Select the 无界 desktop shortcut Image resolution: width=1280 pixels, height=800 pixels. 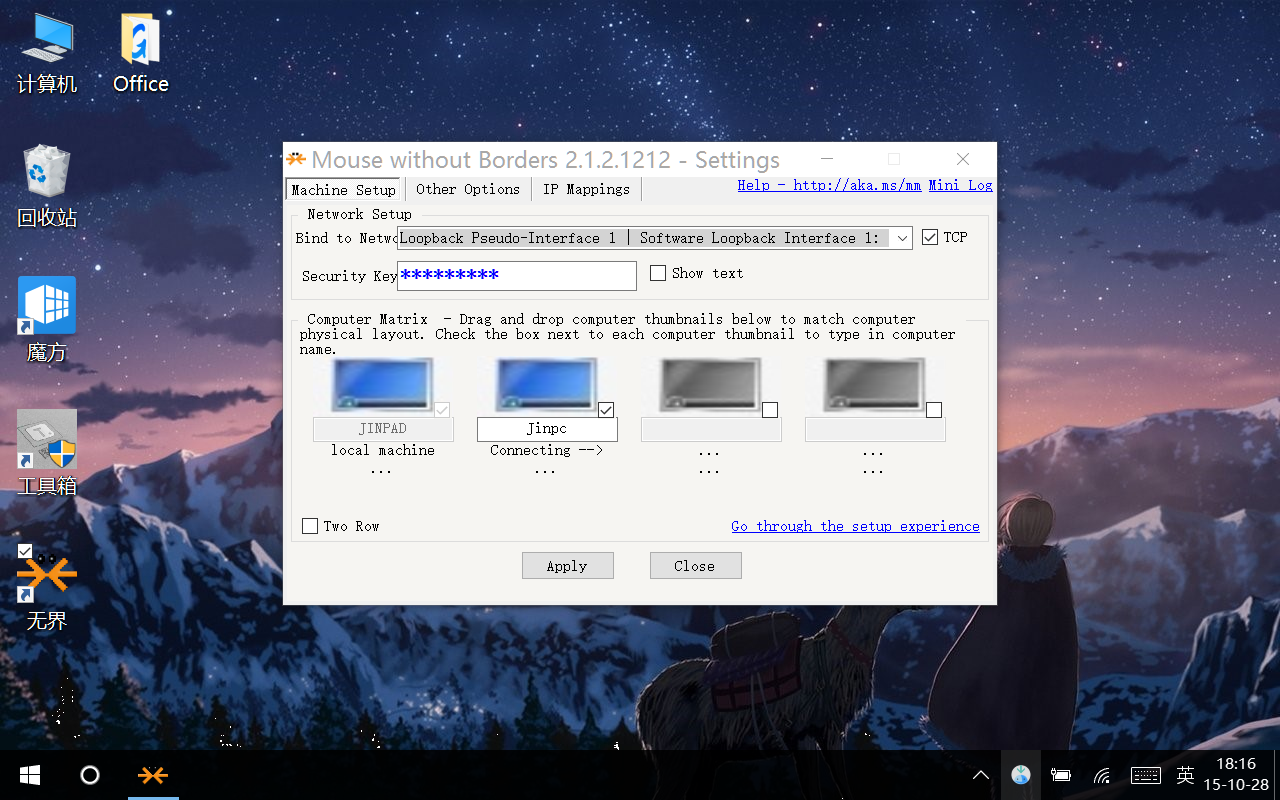[47, 588]
